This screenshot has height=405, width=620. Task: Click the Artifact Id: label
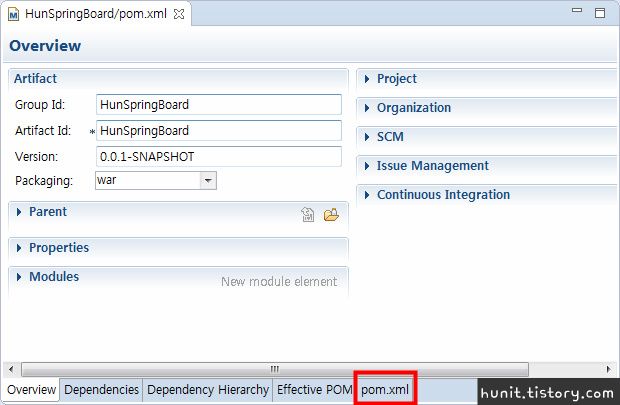click(43, 131)
